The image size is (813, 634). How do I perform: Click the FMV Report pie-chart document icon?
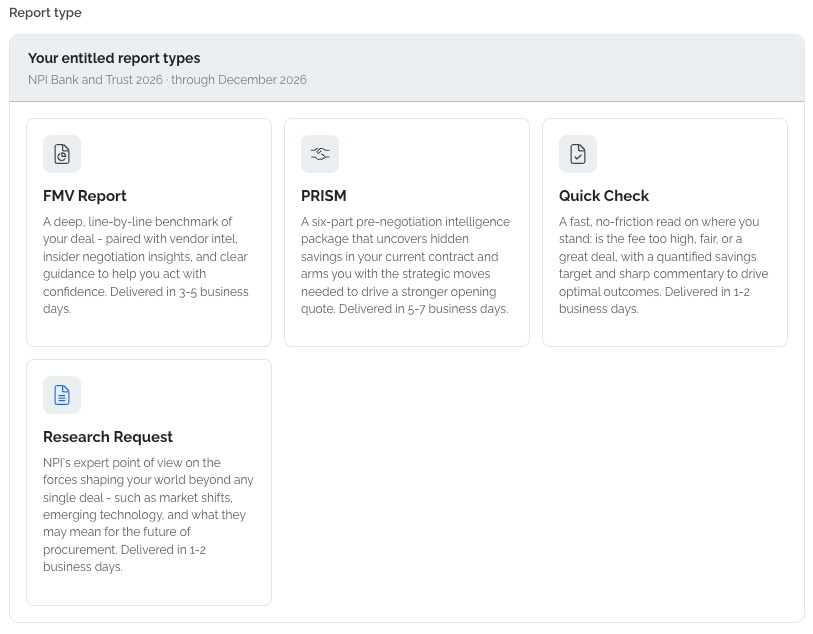[x=62, y=154]
